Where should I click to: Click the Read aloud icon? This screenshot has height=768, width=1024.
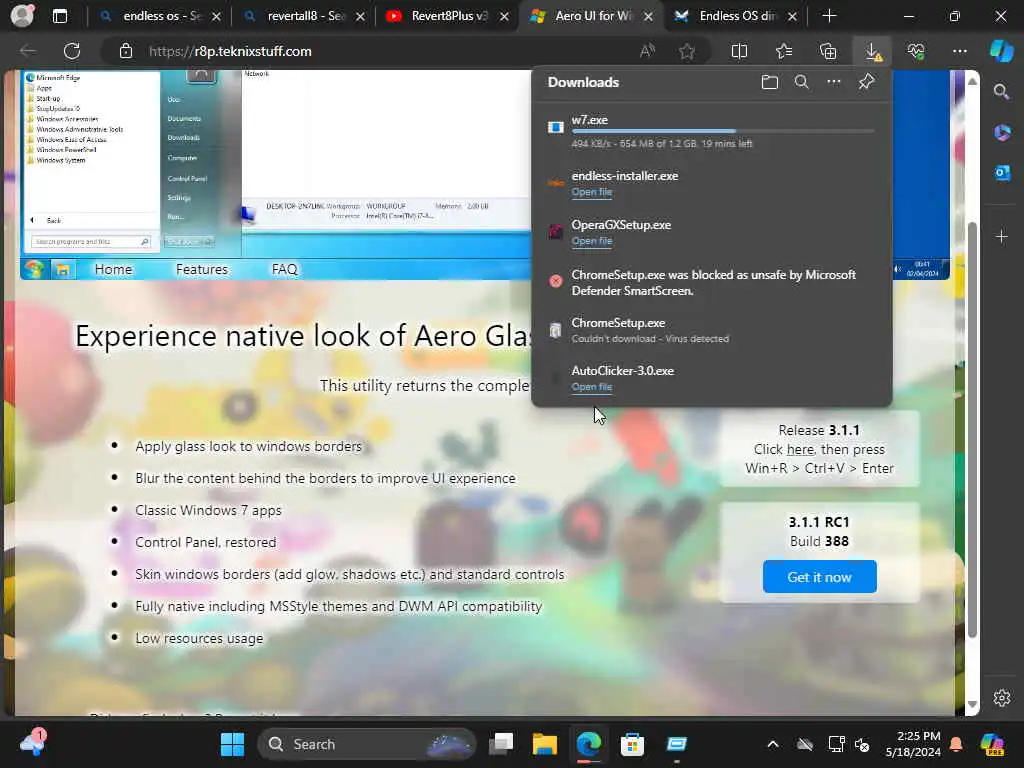tap(647, 51)
